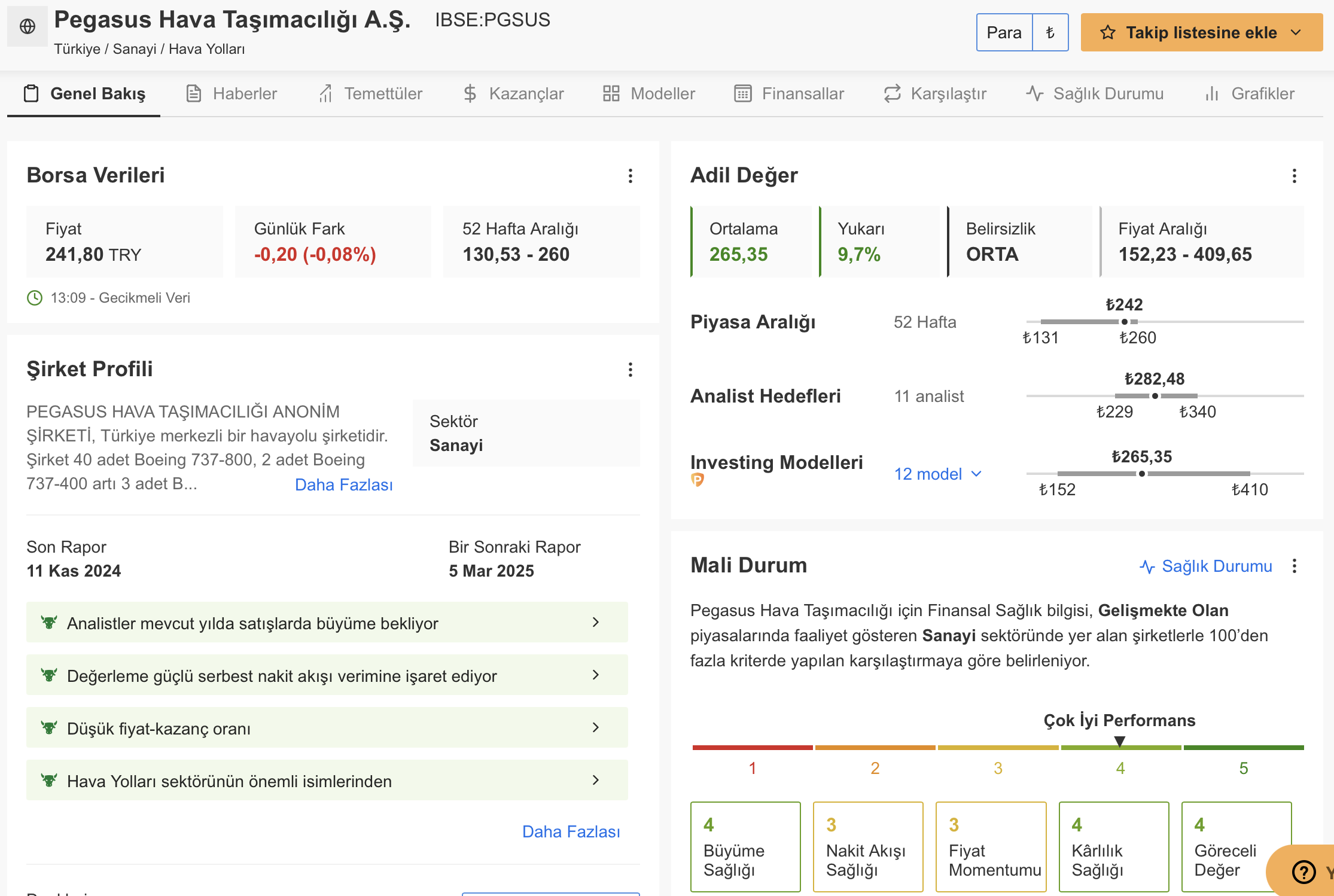Click the Karşılaştır swap arrows icon

click(892, 93)
